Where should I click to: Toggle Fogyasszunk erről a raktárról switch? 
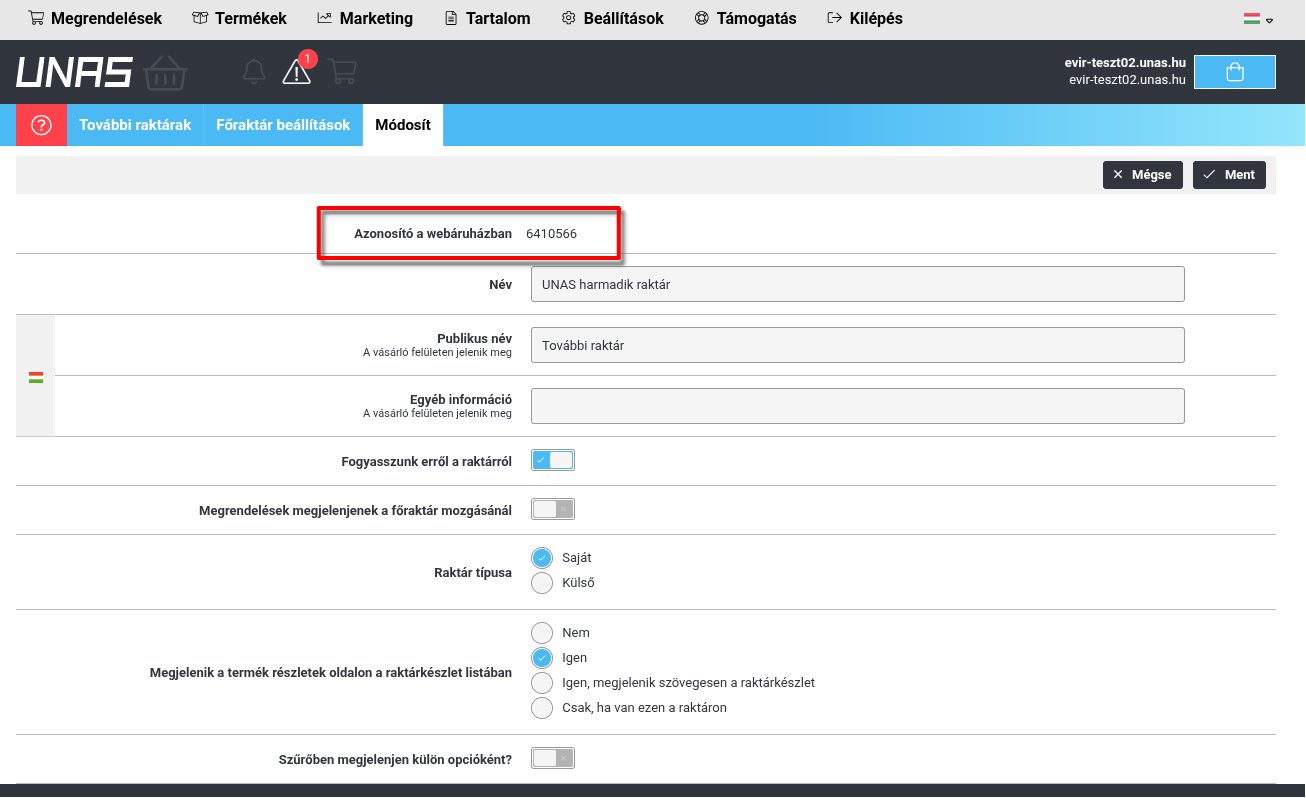(x=553, y=461)
